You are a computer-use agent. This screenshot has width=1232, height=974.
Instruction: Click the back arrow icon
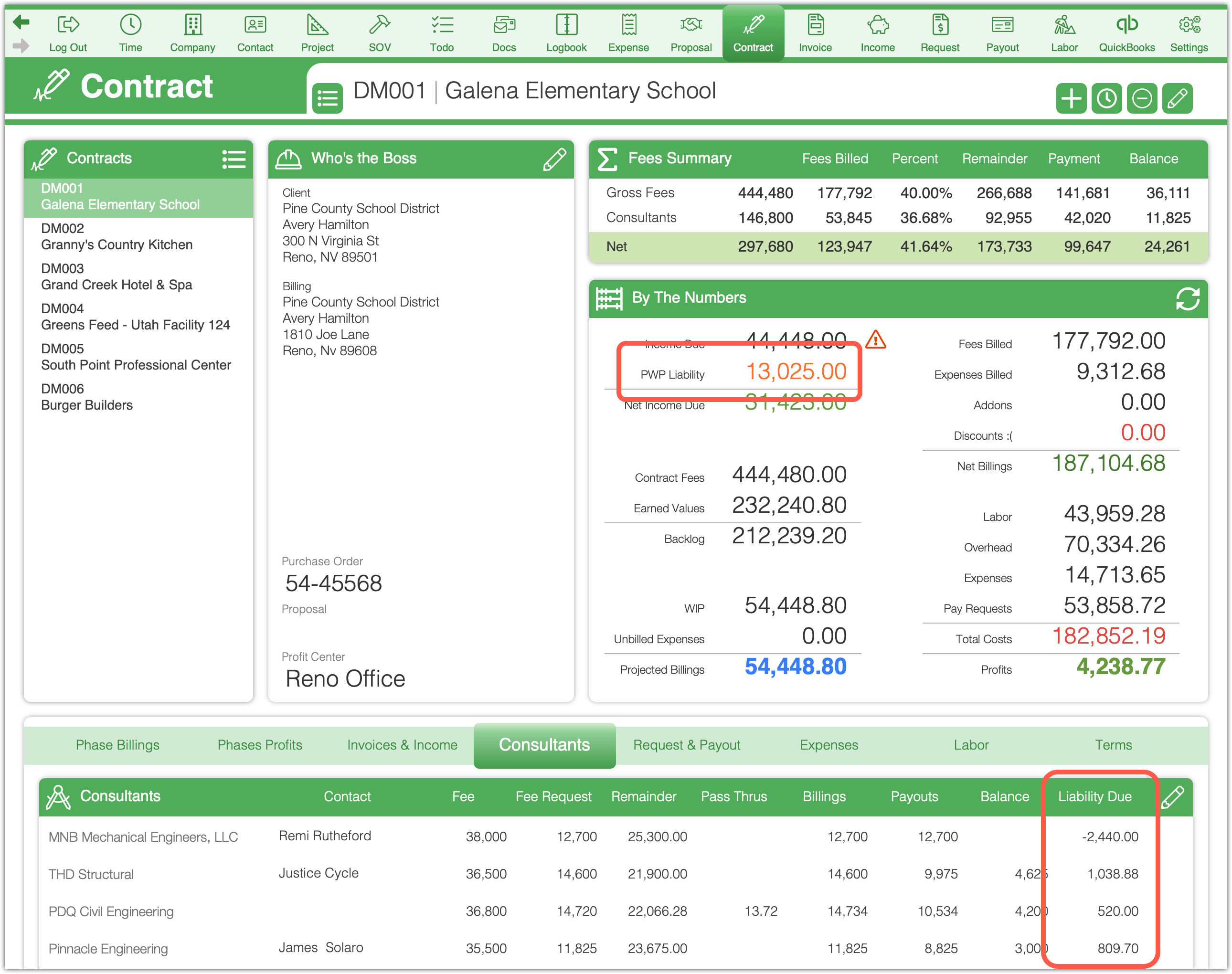click(x=21, y=22)
